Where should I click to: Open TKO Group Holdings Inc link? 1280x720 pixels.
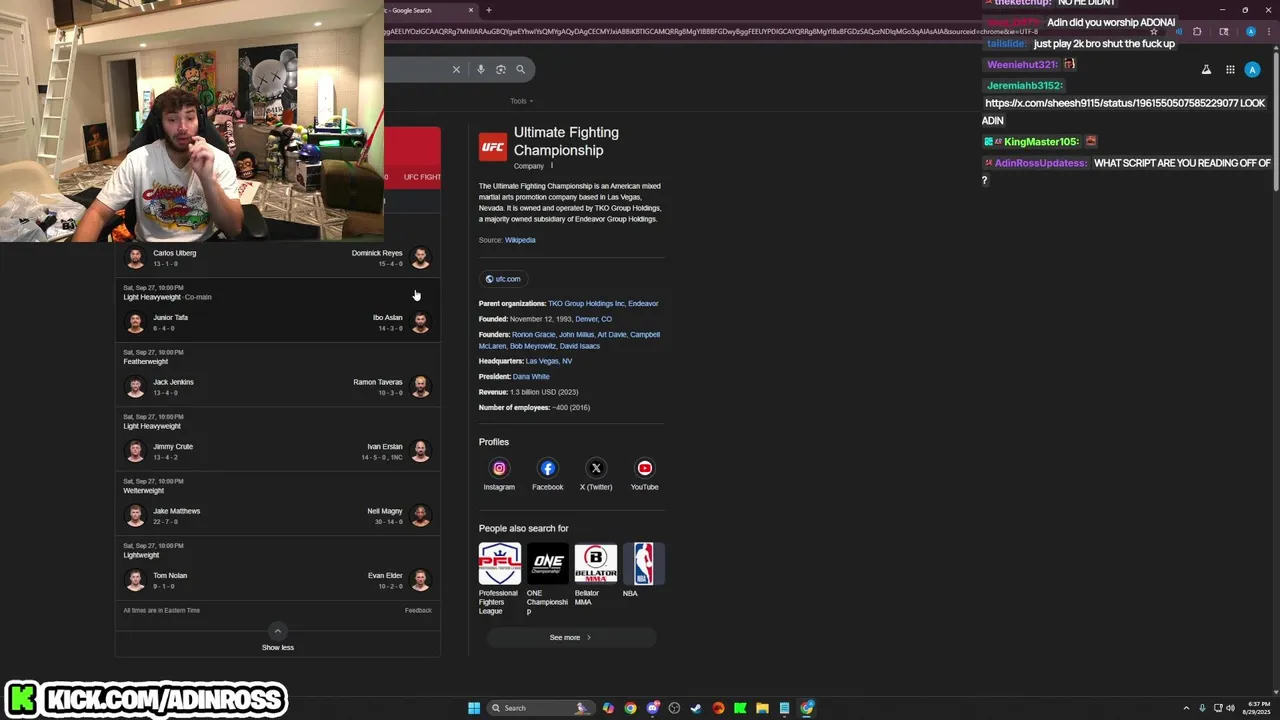(x=586, y=304)
